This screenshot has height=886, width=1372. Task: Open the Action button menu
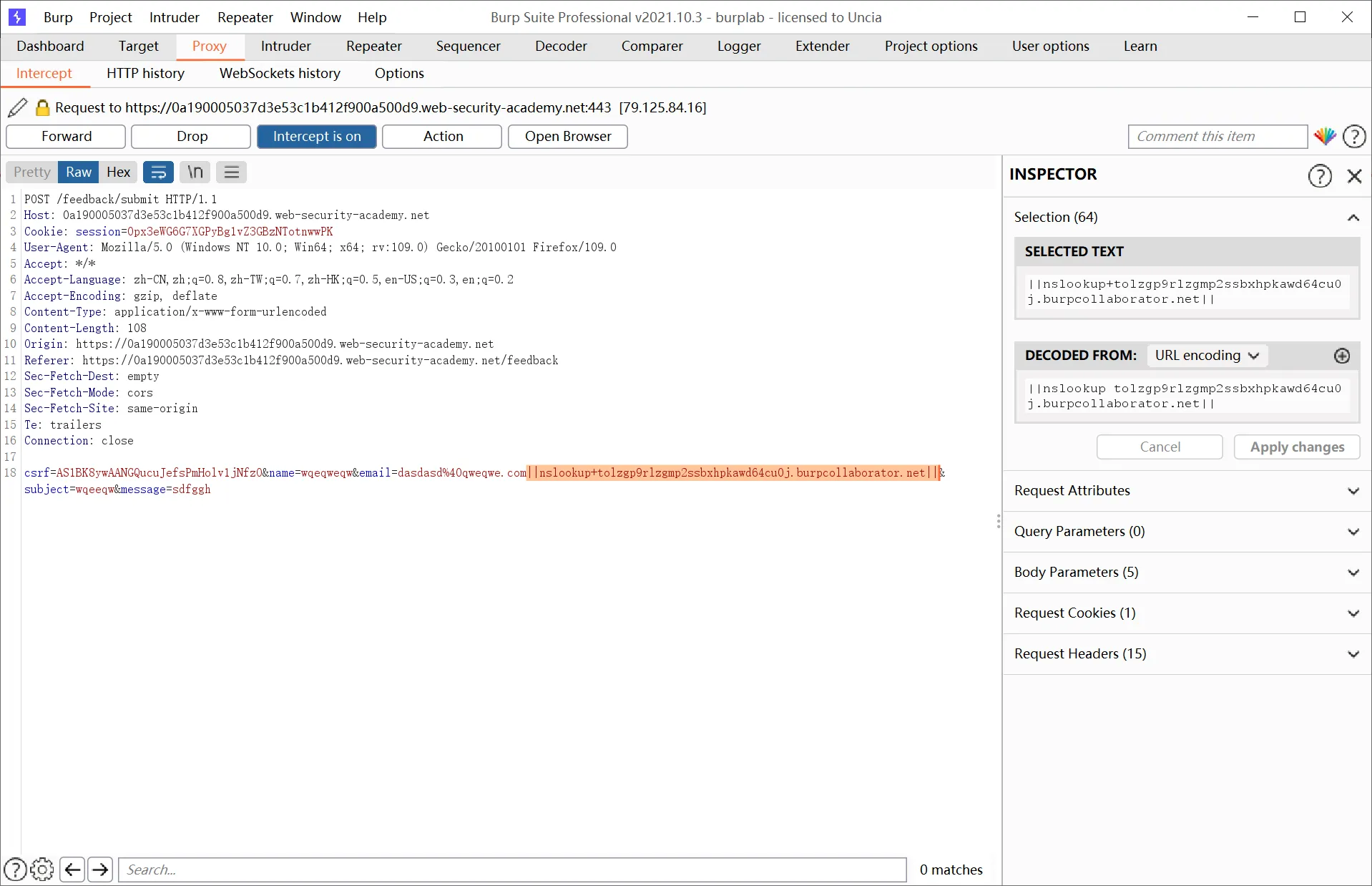pyautogui.click(x=443, y=136)
